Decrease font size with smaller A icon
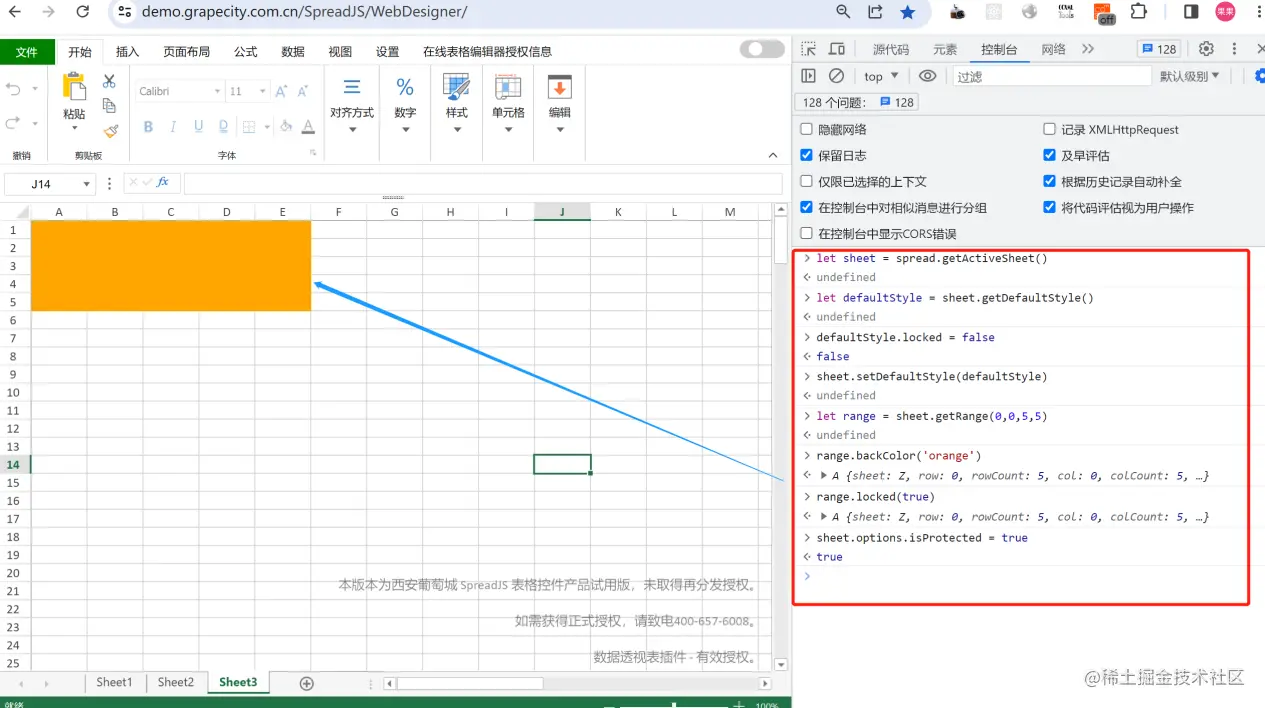Image resolution: width=1265 pixels, height=708 pixels. [x=303, y=91]
